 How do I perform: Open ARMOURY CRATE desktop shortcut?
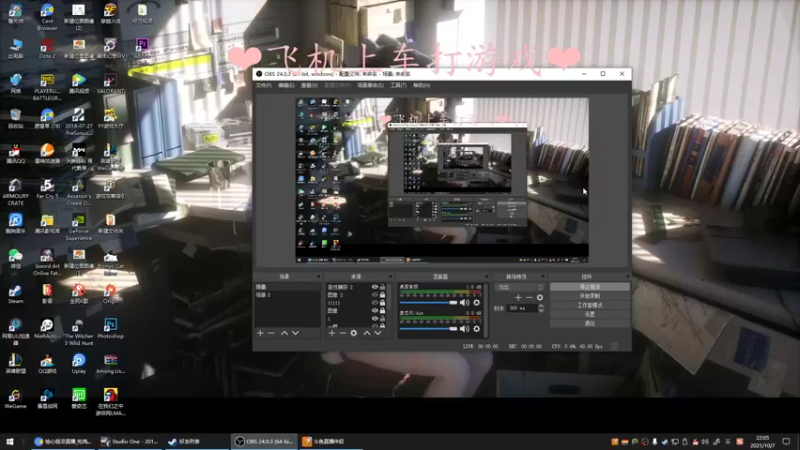coord(15,192)
